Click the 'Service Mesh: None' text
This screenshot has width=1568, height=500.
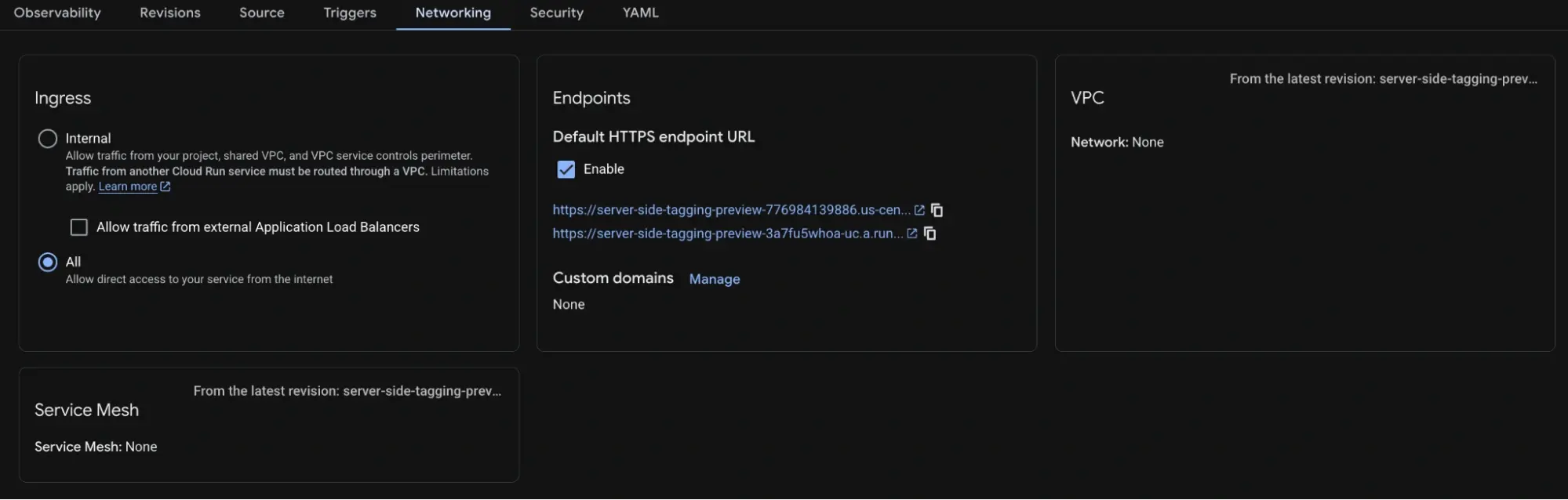tap(96, 447)
